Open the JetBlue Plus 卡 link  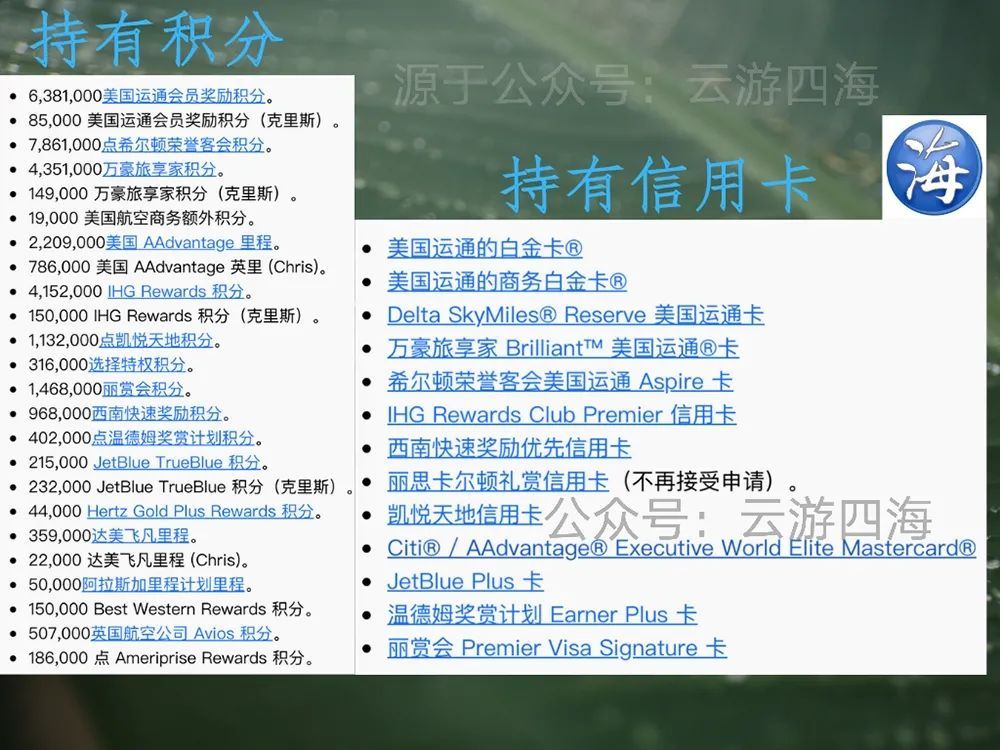[465, 581]
